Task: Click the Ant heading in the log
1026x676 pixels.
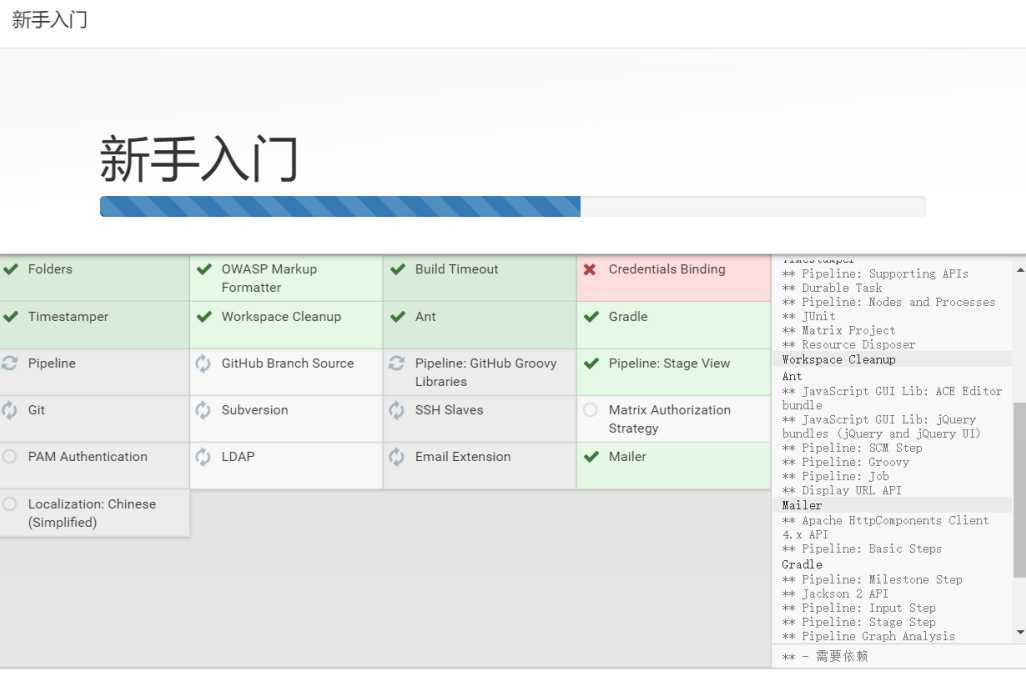Action: [x=792, y=376]
